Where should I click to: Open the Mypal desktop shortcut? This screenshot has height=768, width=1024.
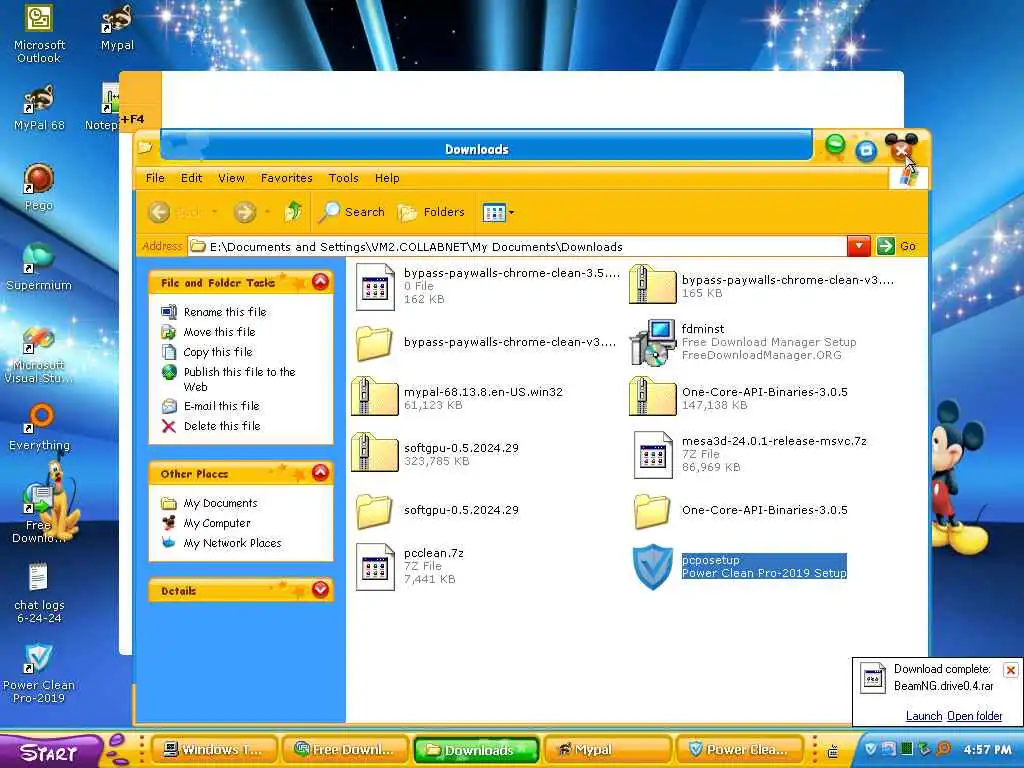tap(117, 29)
